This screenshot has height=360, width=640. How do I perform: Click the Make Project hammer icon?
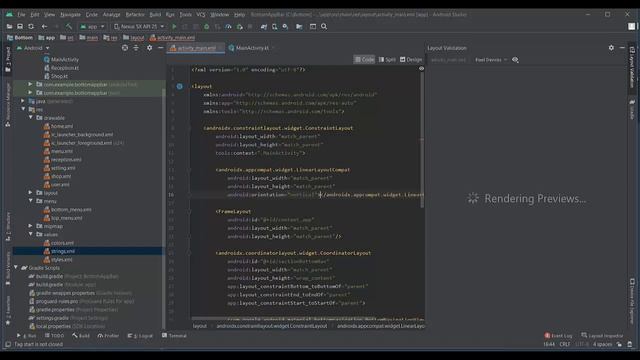tap(69, 27)
